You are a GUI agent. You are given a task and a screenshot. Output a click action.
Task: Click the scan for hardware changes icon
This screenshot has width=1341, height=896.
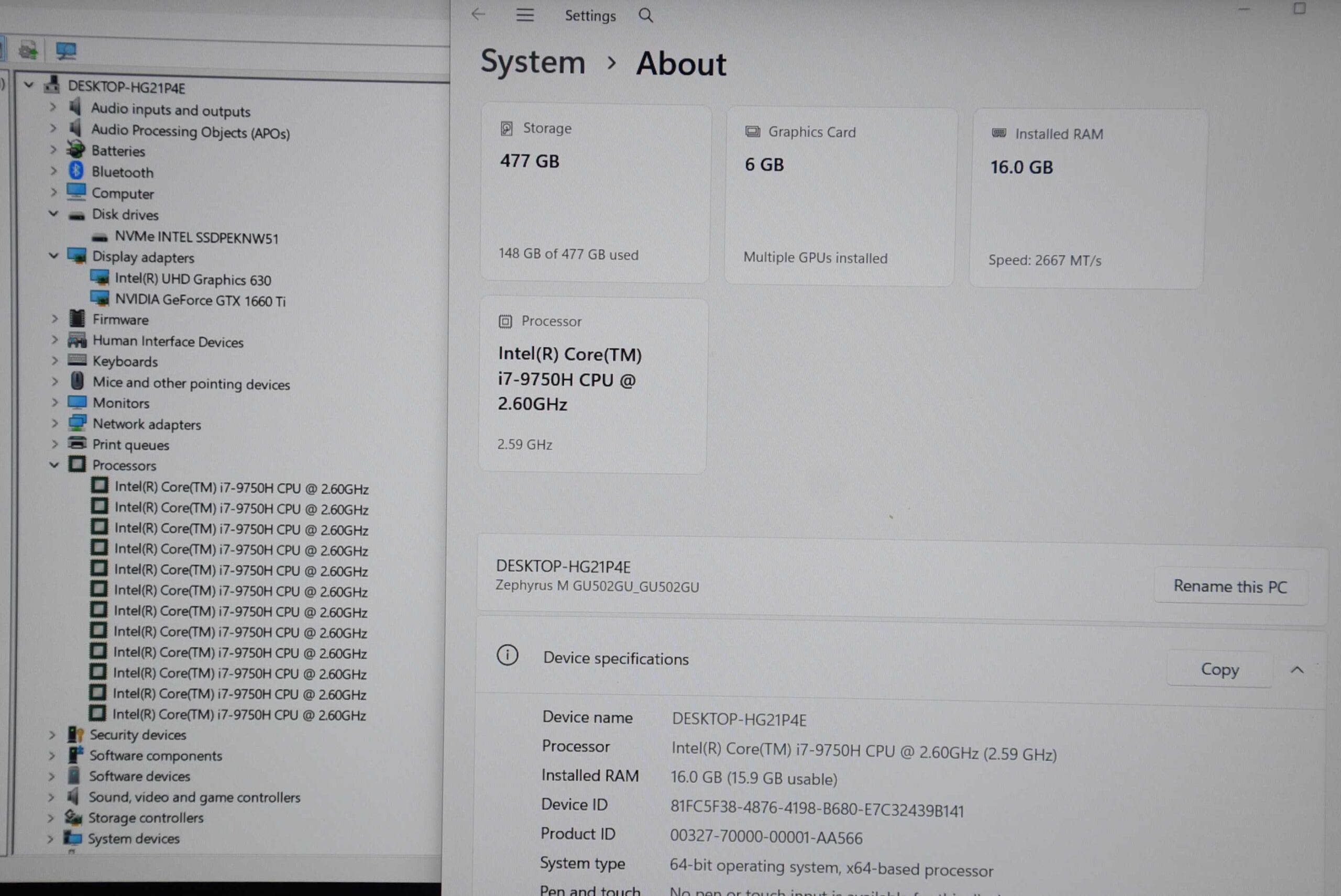click(x=65, y=51)
